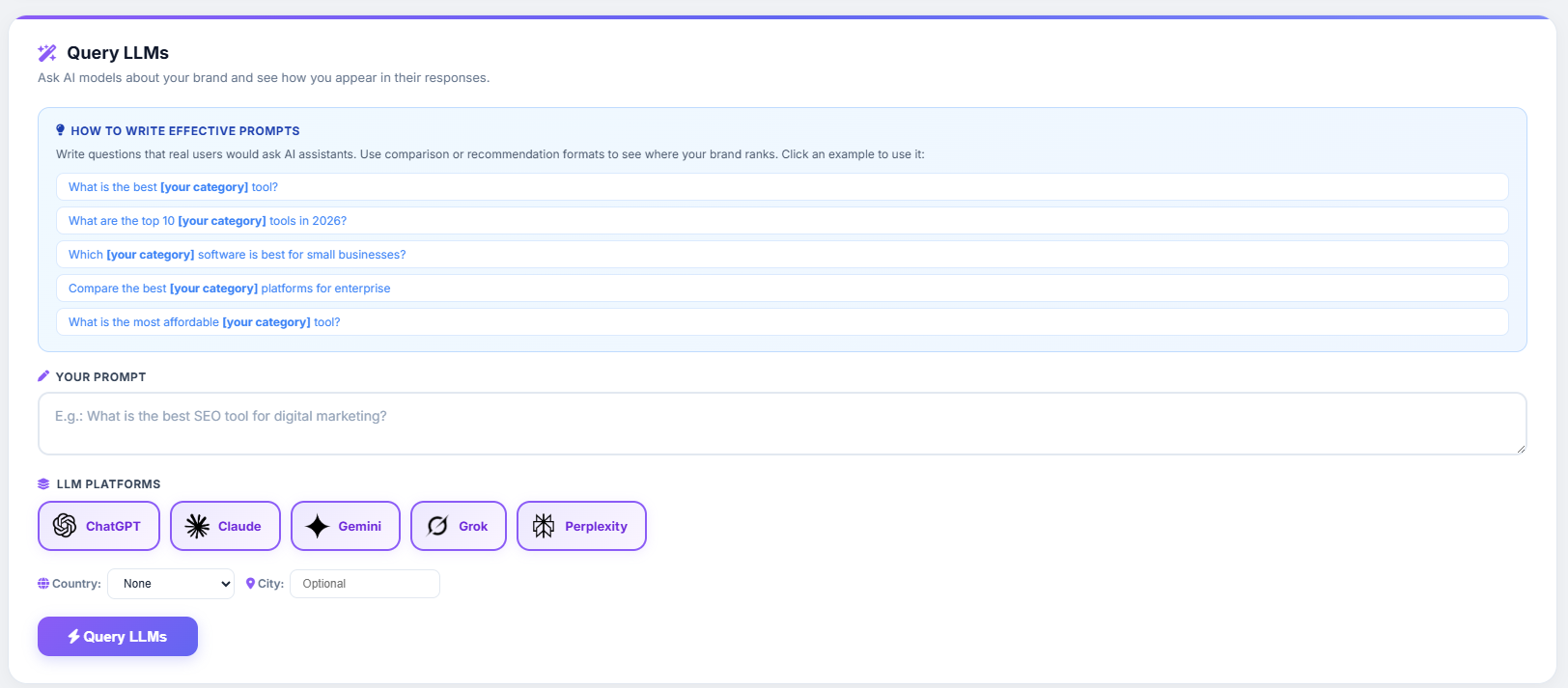
Task: Use the 'best for small businesses' example prompt
Action: pos(782,255)
